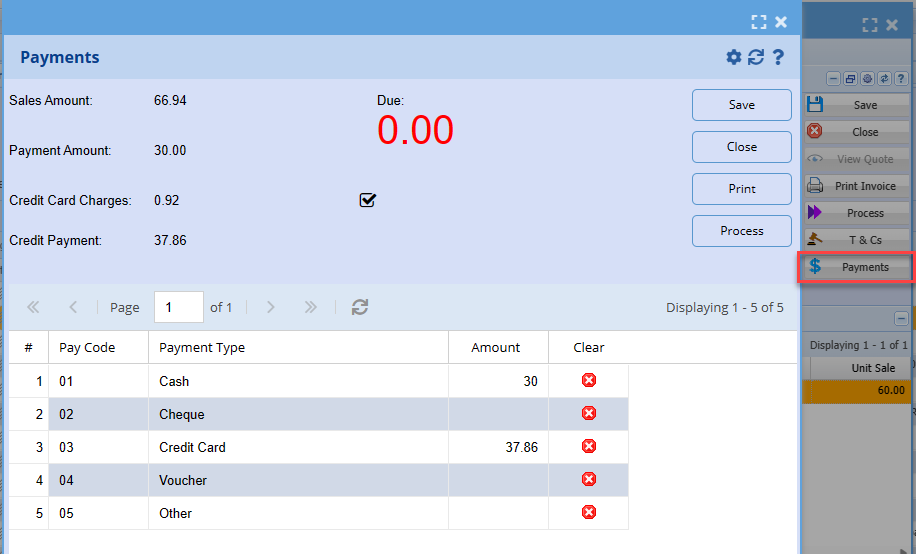Expand the Payments dialog to full screen
Screen dimensions: 916x554
tap(758, 21)
